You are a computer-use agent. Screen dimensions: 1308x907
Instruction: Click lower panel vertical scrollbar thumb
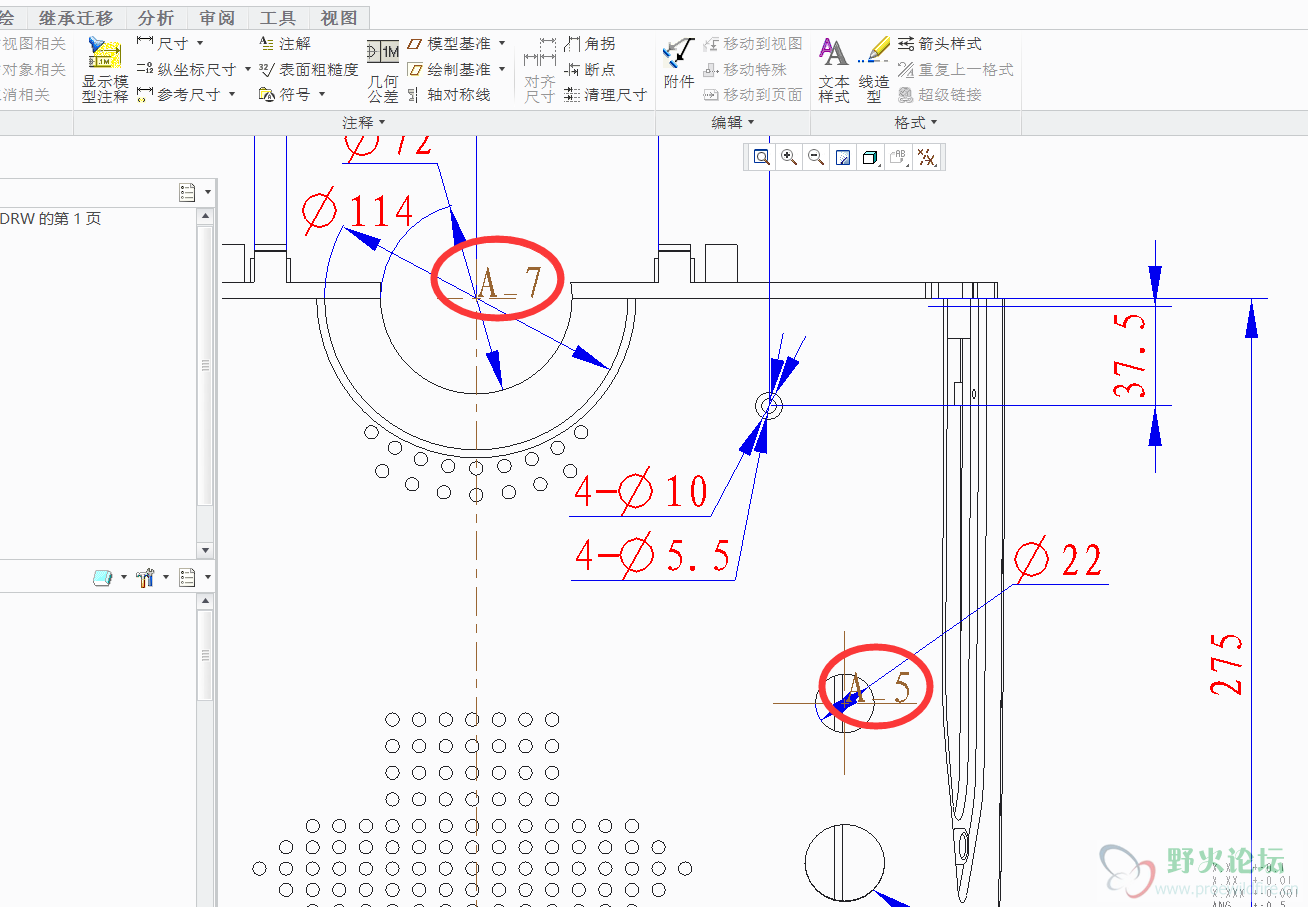coord(205,656)
